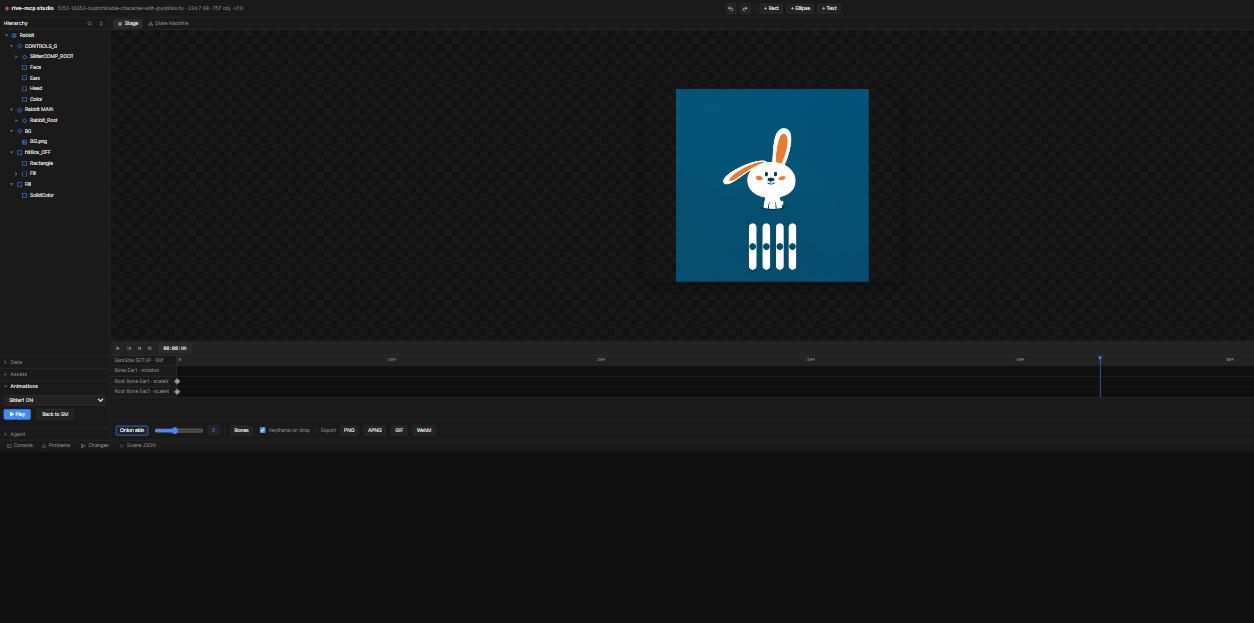Click the timeline timecode field
Screen dimensions: 1254x623
tap(175, 348)
